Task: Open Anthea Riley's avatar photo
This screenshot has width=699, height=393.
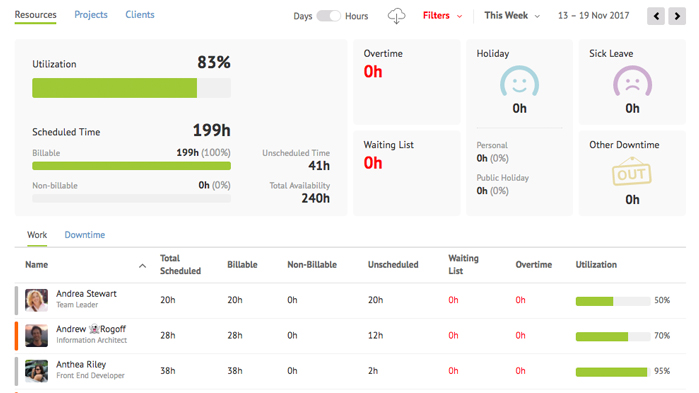Action: point(36,371)
